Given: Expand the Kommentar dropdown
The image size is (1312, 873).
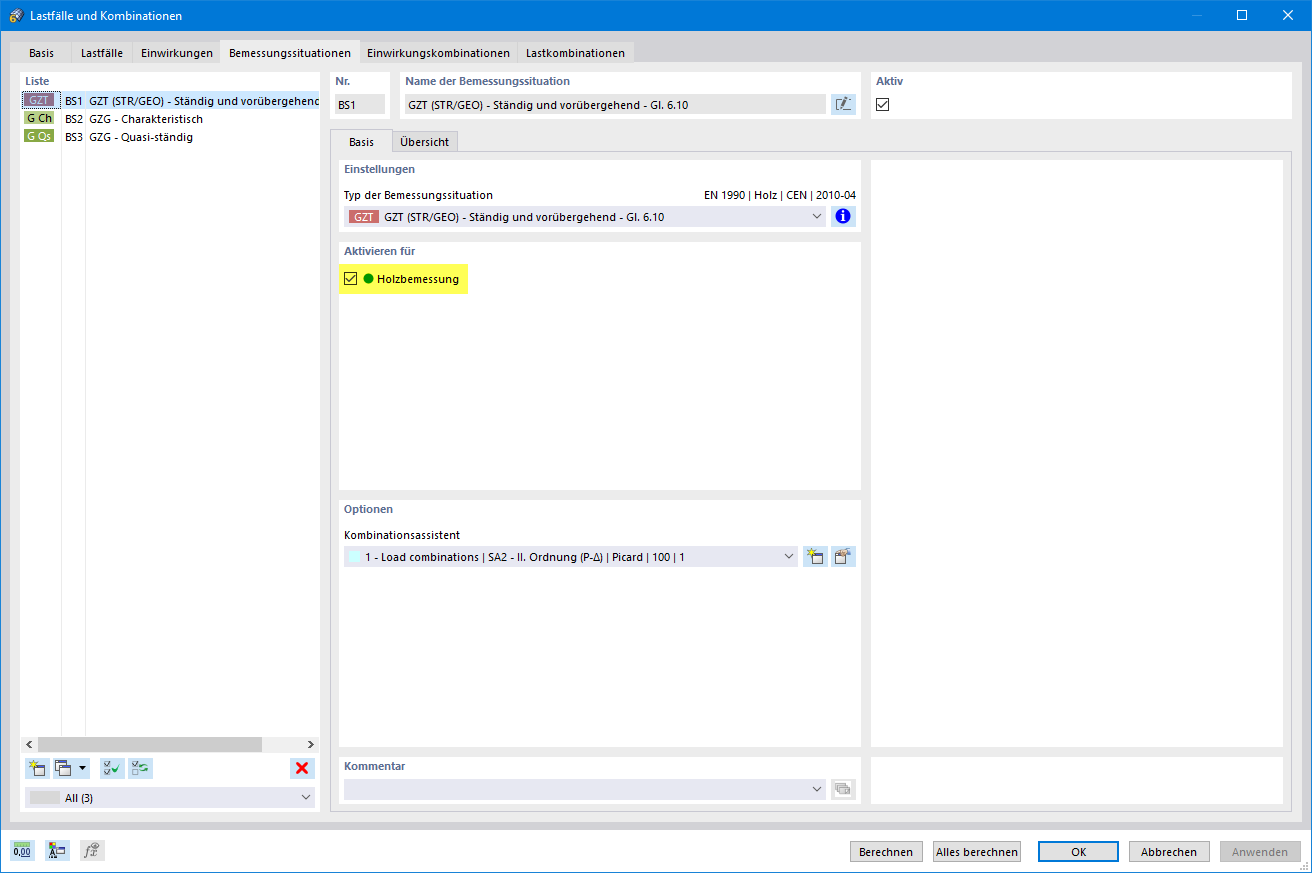Looking at the screenshot, I should [x=817, y=789].
